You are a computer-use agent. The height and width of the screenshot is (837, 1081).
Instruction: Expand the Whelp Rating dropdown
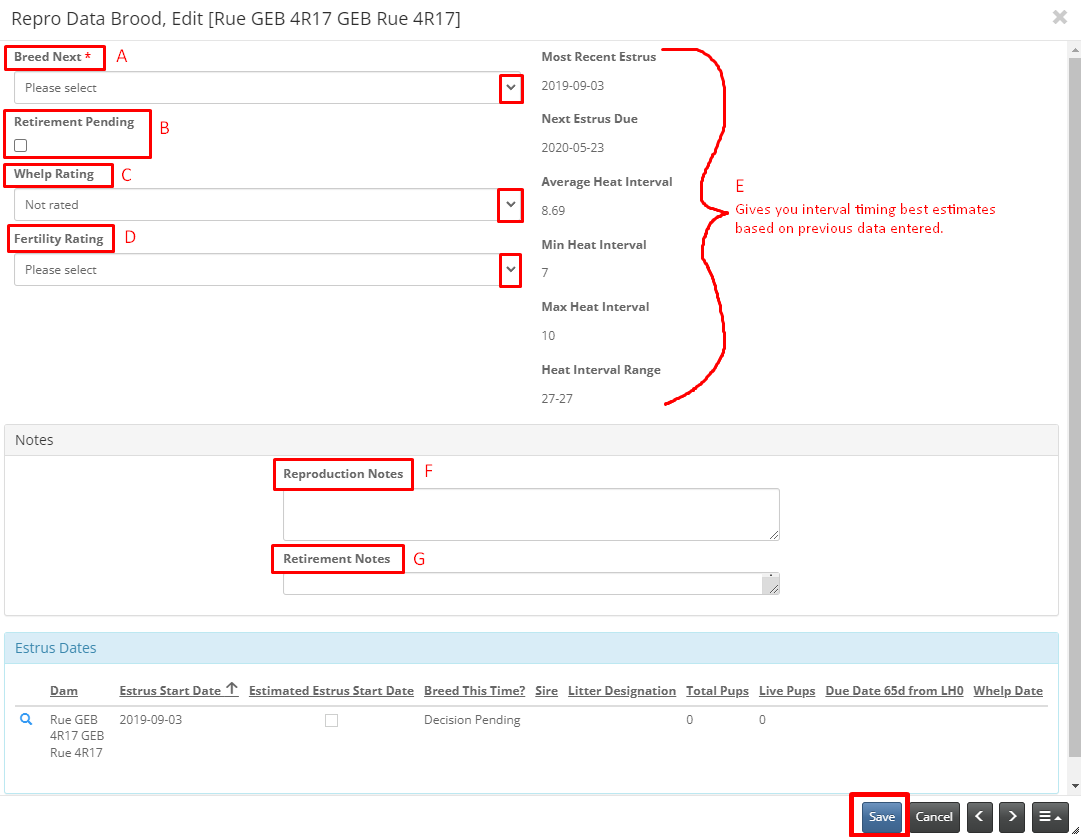tap(510, 205)
